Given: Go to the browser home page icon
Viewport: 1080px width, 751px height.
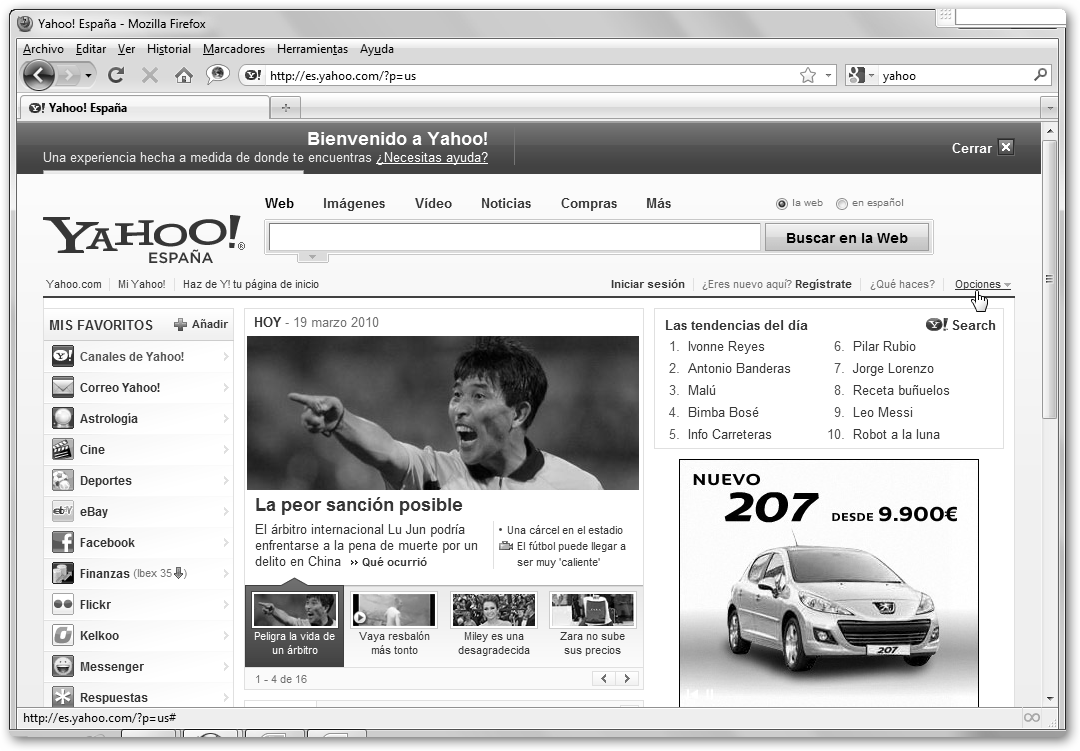Looking at the screenshot, I should click(183, 75).
